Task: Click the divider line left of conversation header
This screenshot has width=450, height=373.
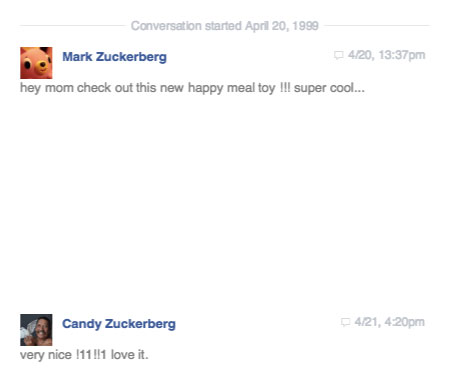Action: pos(73,25)
